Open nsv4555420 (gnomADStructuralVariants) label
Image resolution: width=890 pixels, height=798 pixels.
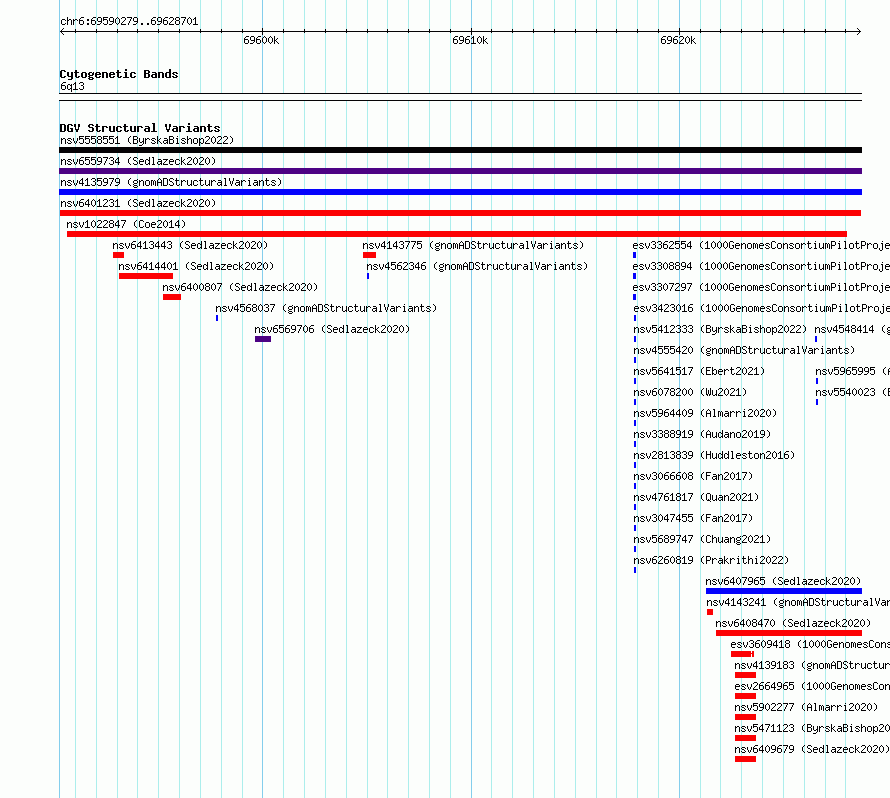[x=744, y=350]
